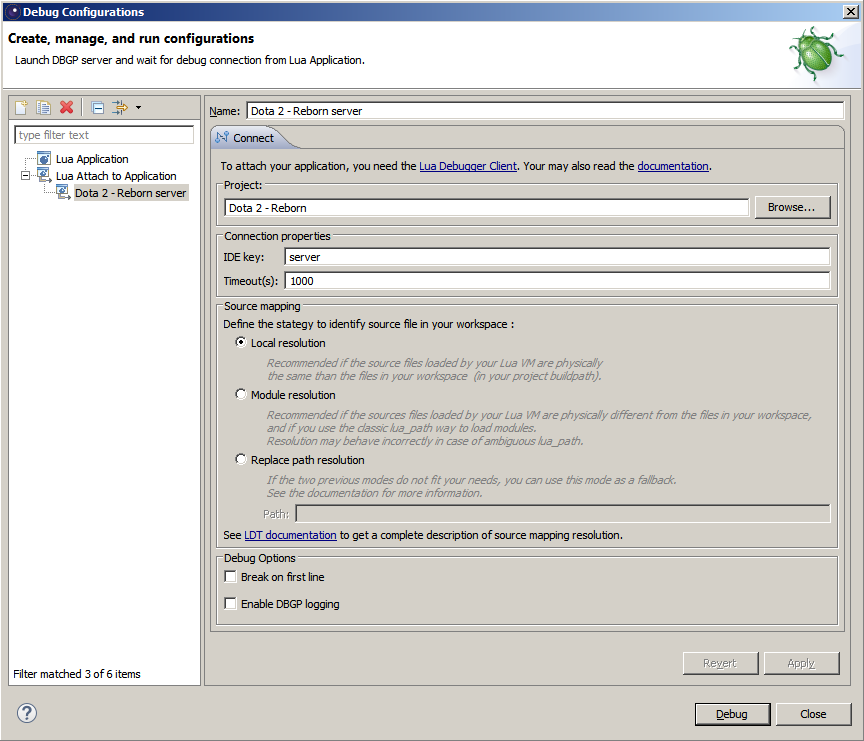Click the IDE key field
This screenshot has height=741, width=864.
pyautogui.click(x=557, y=257)
